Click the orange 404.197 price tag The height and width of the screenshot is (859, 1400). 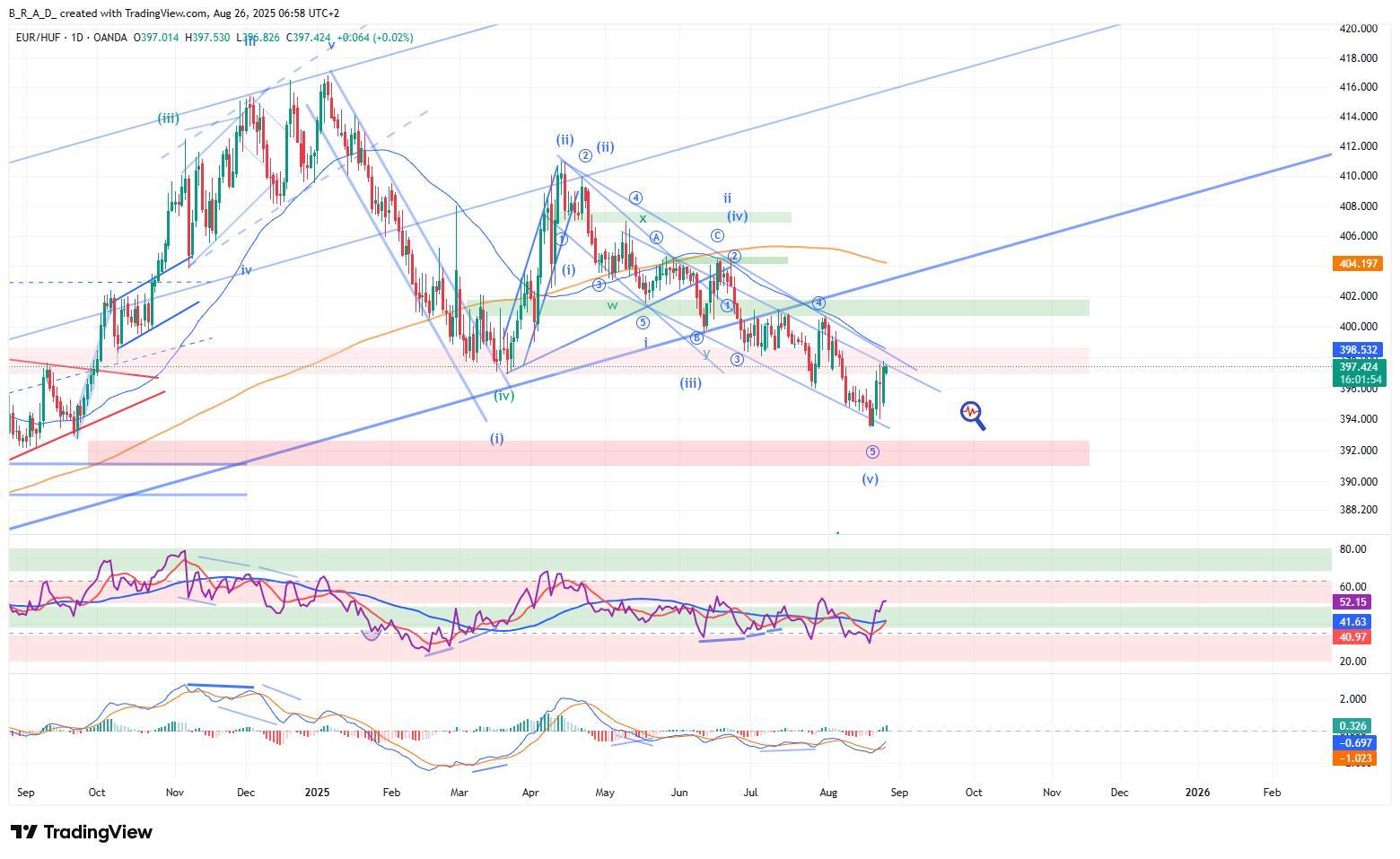[1358, 263]
